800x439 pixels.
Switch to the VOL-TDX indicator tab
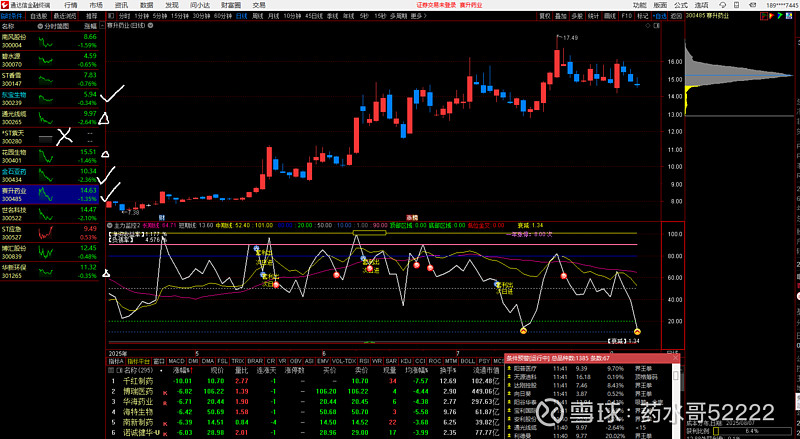point(344,361)
